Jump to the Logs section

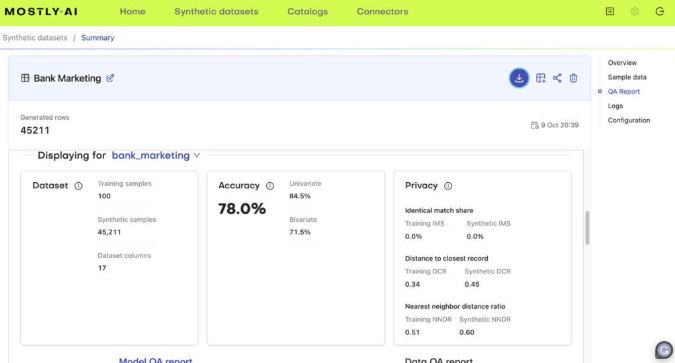[615, 106]
